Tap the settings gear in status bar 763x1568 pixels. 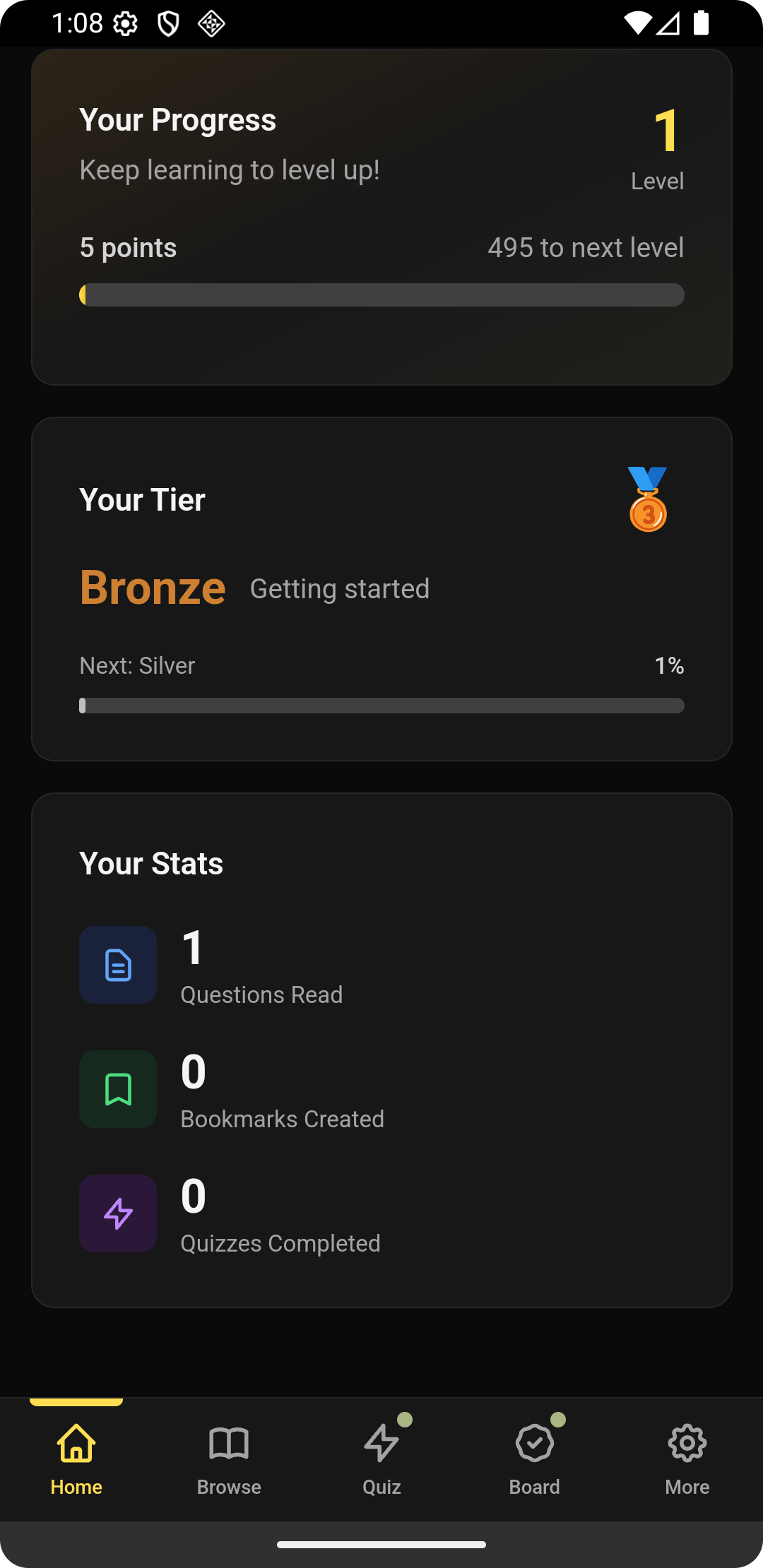click(126, 24)
